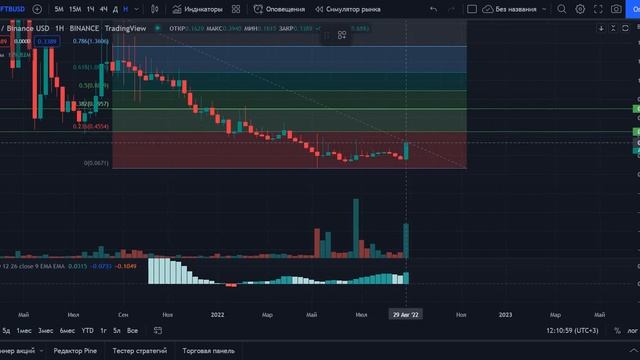The image size is (640, 360).
Task: Open the candlestick chart type selector
Action: pos(155,9)
